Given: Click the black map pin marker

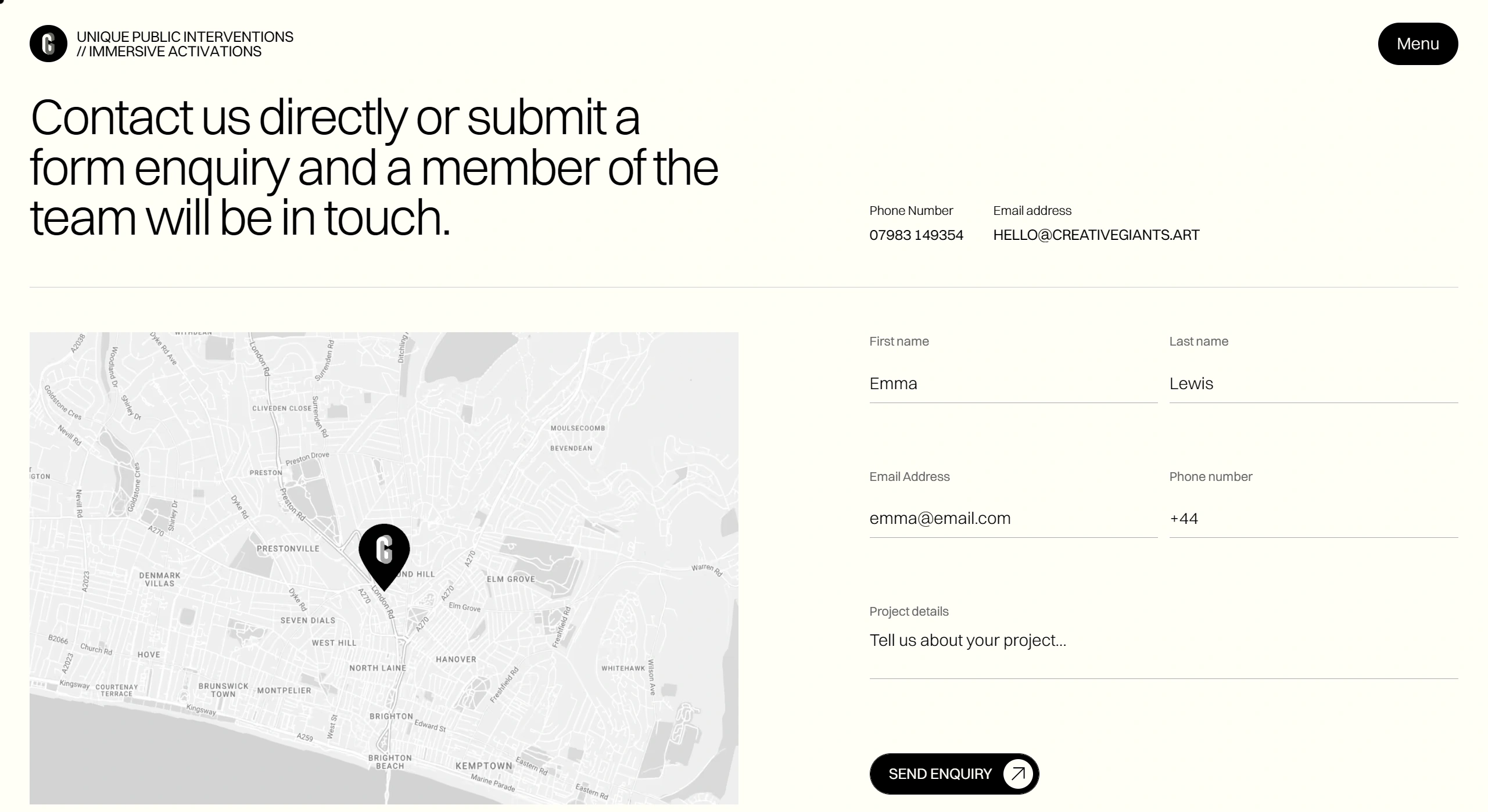Looking at the screenshot, I should tap(384, 552).
